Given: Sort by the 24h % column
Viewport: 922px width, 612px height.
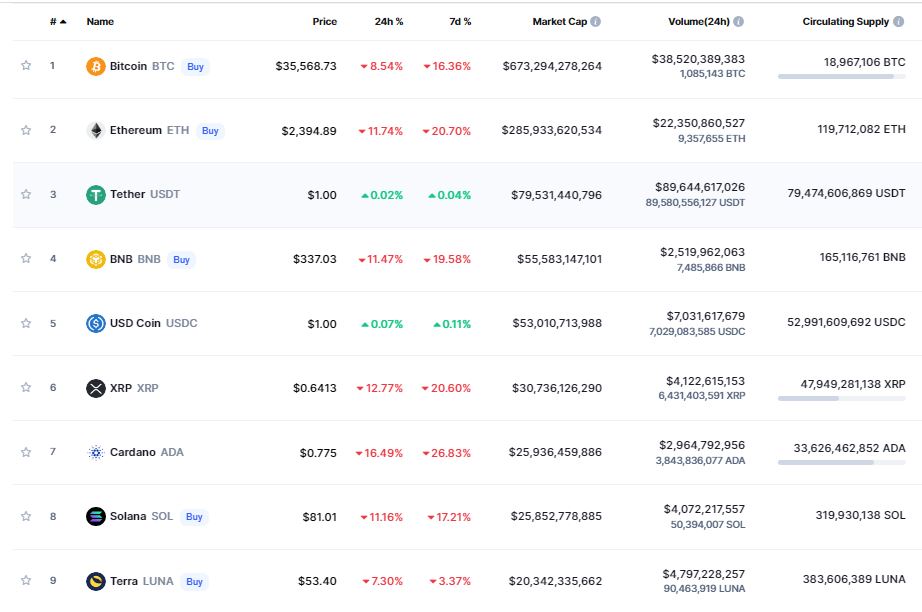Looking at the screenshot, I should click(x=388, y=21).
